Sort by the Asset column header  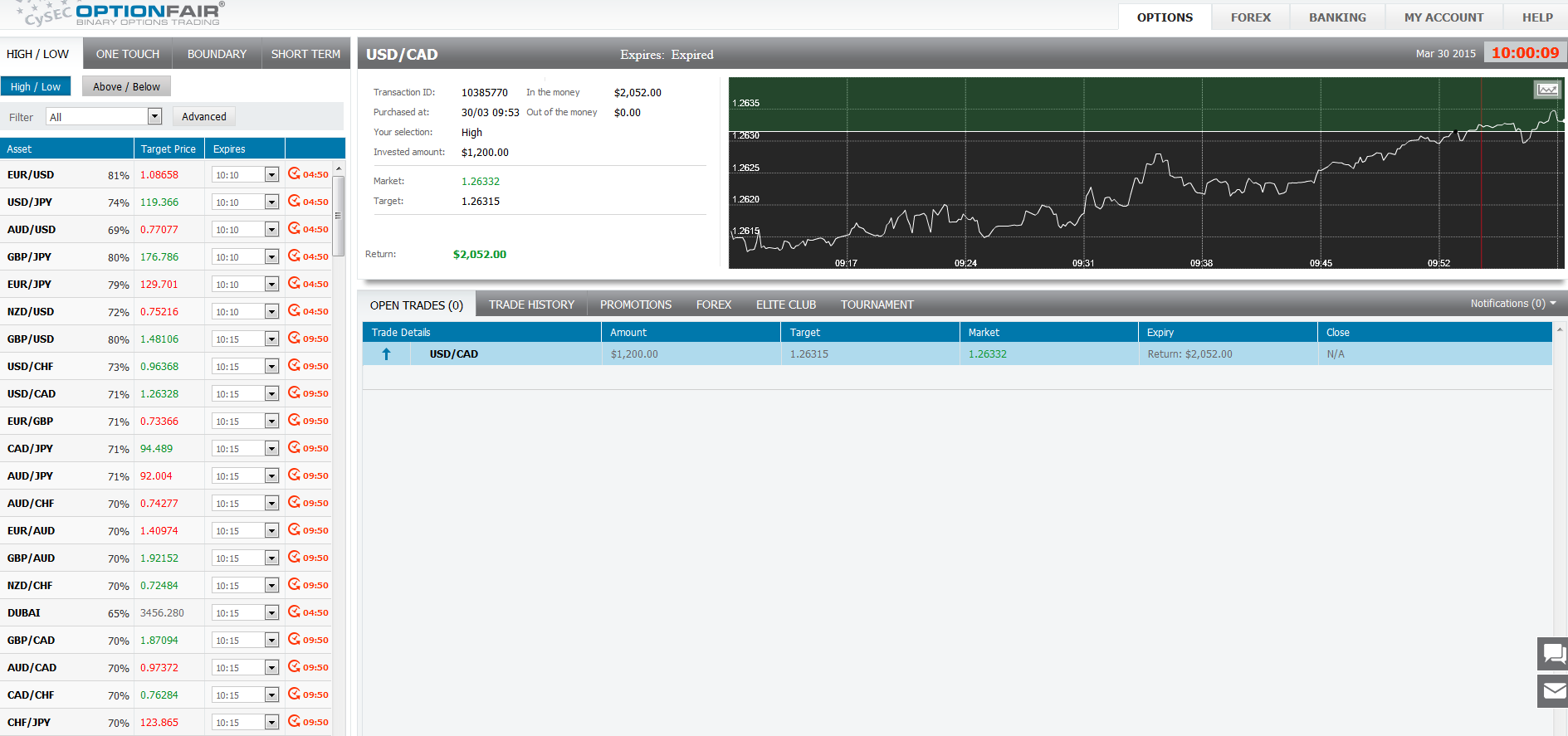point(66,149)
